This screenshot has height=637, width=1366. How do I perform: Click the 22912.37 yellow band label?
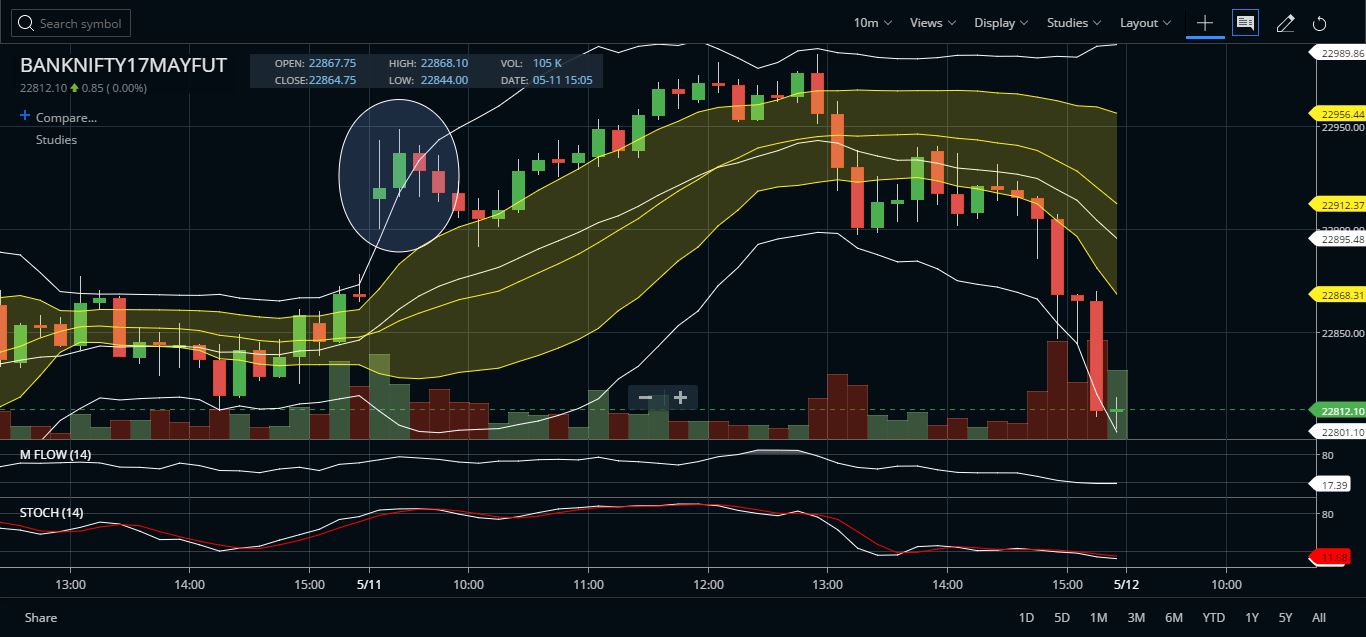[x=1337, y=205]
